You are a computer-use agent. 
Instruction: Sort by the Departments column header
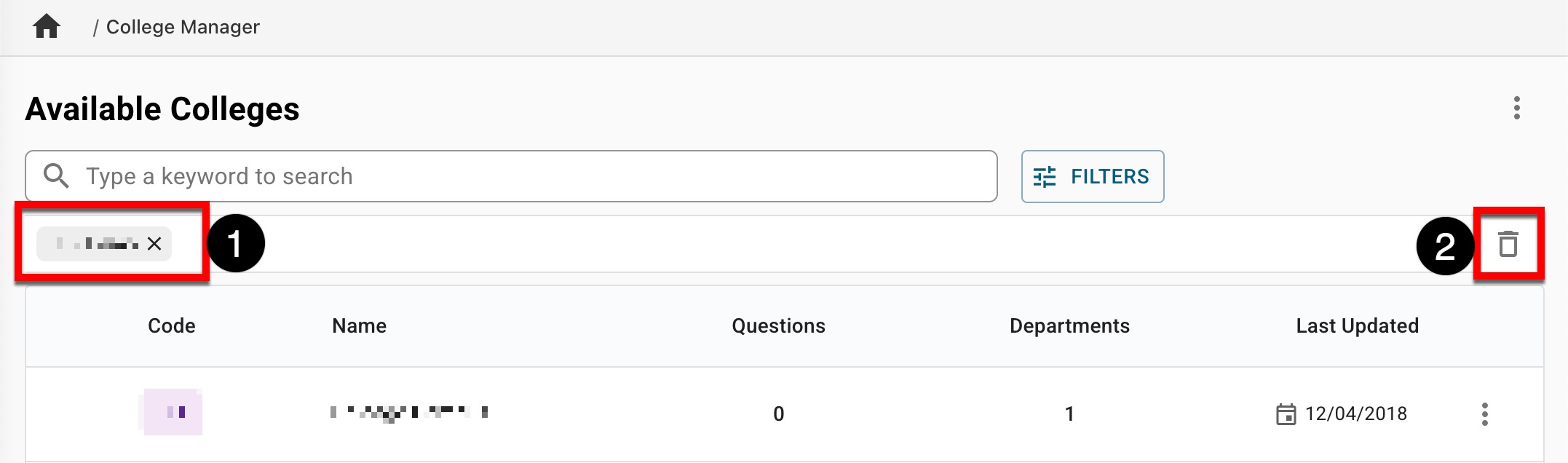1069,325
